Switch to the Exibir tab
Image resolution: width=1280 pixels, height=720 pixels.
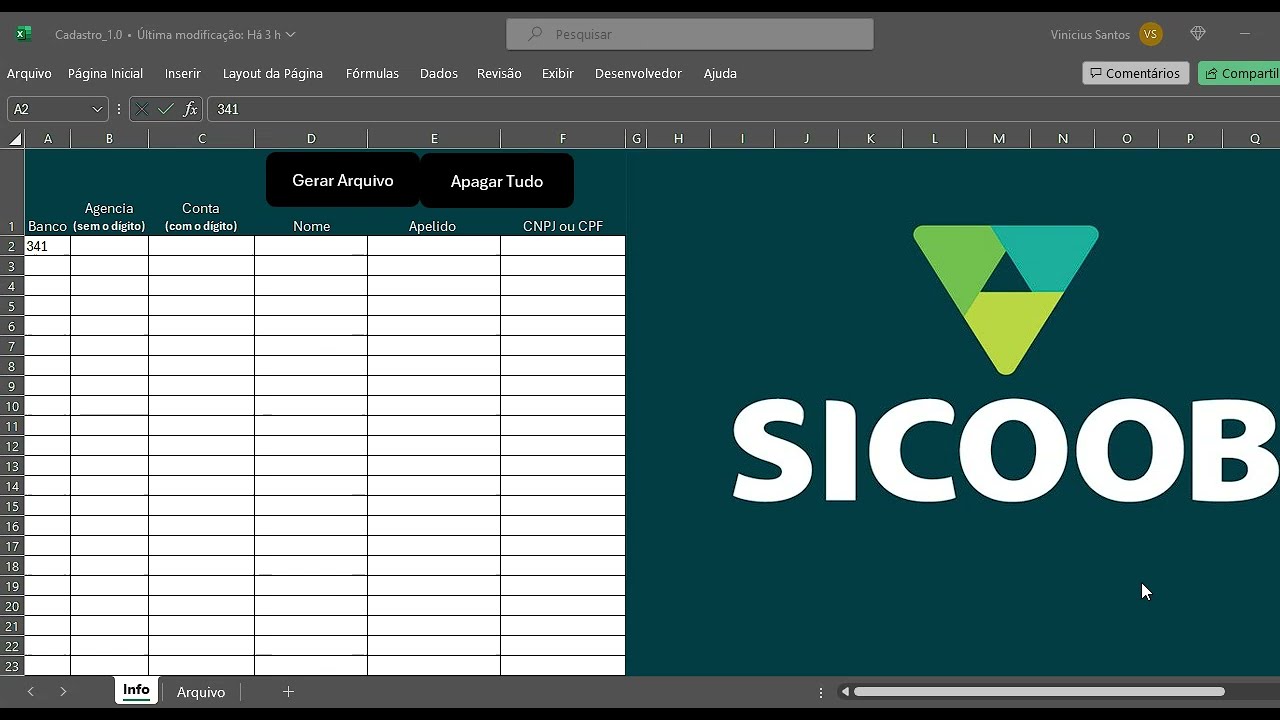pos(558,73)
